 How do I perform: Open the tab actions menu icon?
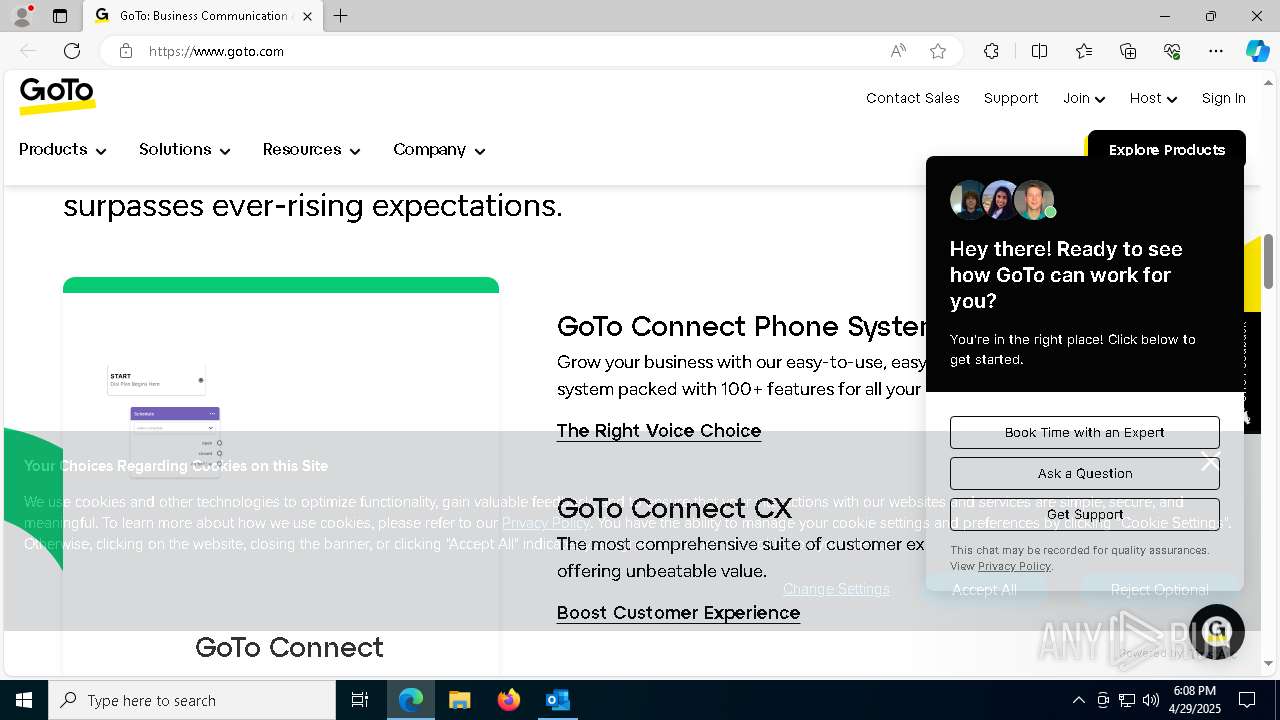click(60, 16)
